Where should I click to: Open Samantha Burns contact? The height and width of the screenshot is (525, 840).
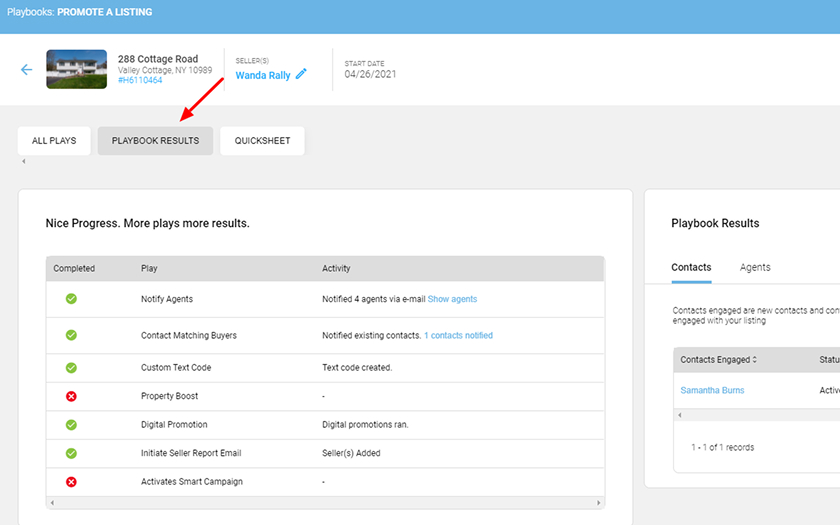tap(712, 390)
